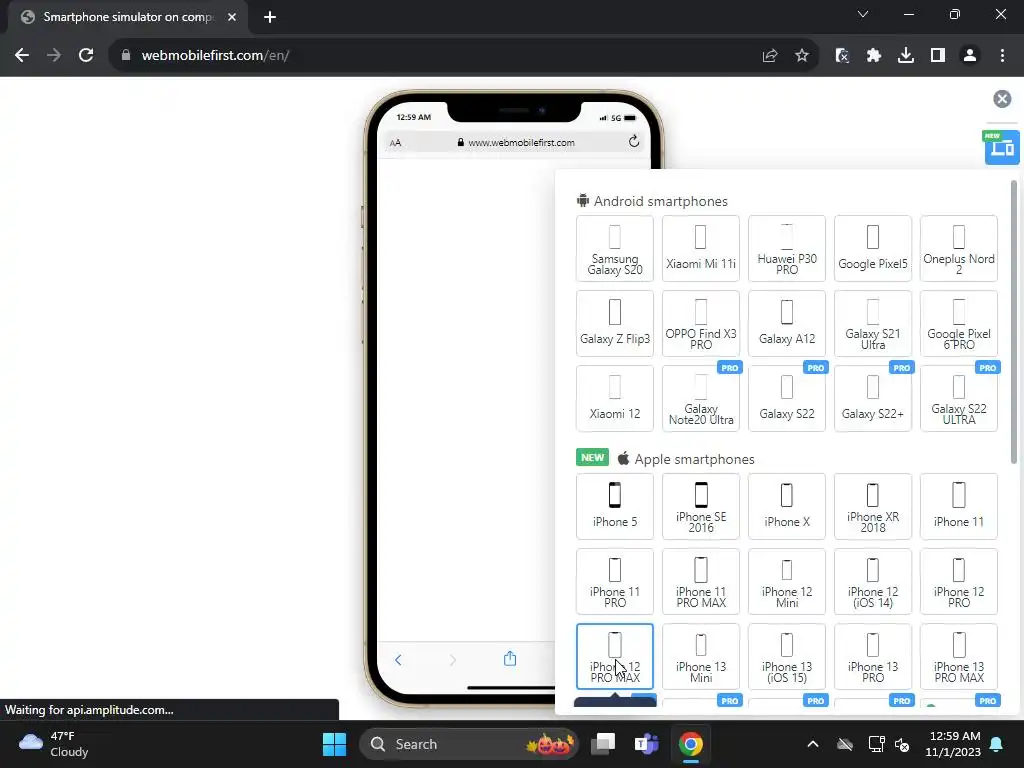Open the NEW device switcher icon
The image size is (1024, 768).
coord(1001,147)
